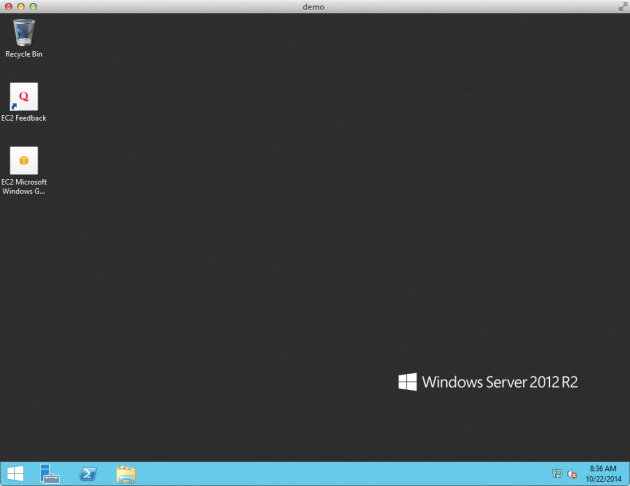Minimize the demo window with the yellow button
Viewport: 630px width, 486px height.
21,6
